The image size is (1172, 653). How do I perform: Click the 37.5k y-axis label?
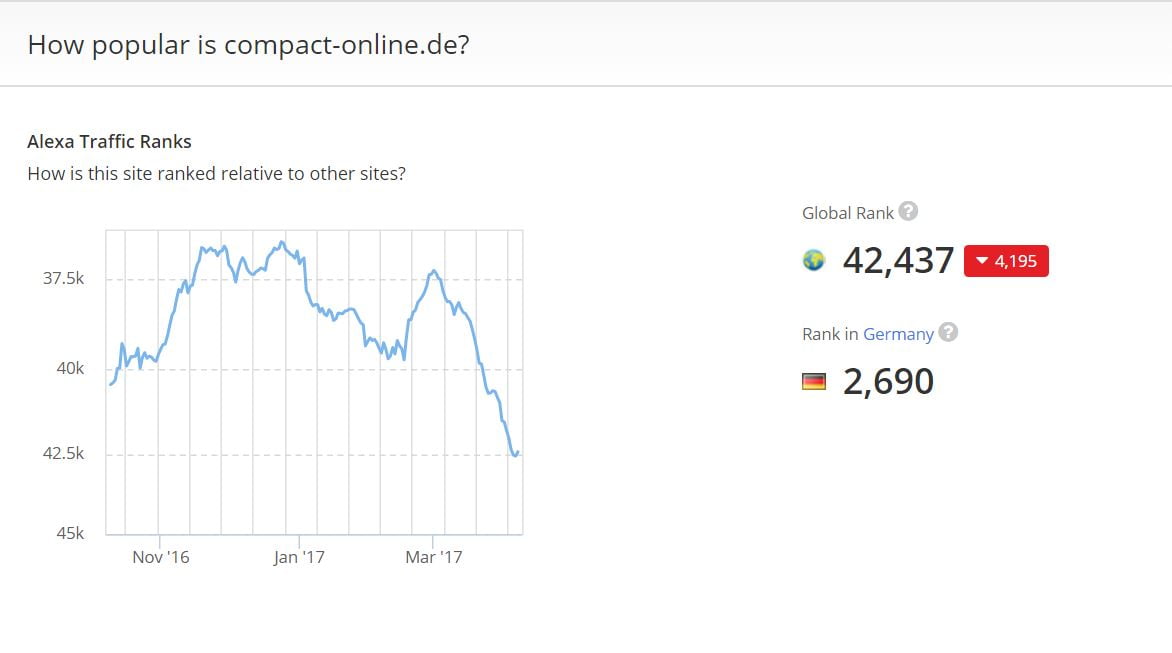pos(64,279)
